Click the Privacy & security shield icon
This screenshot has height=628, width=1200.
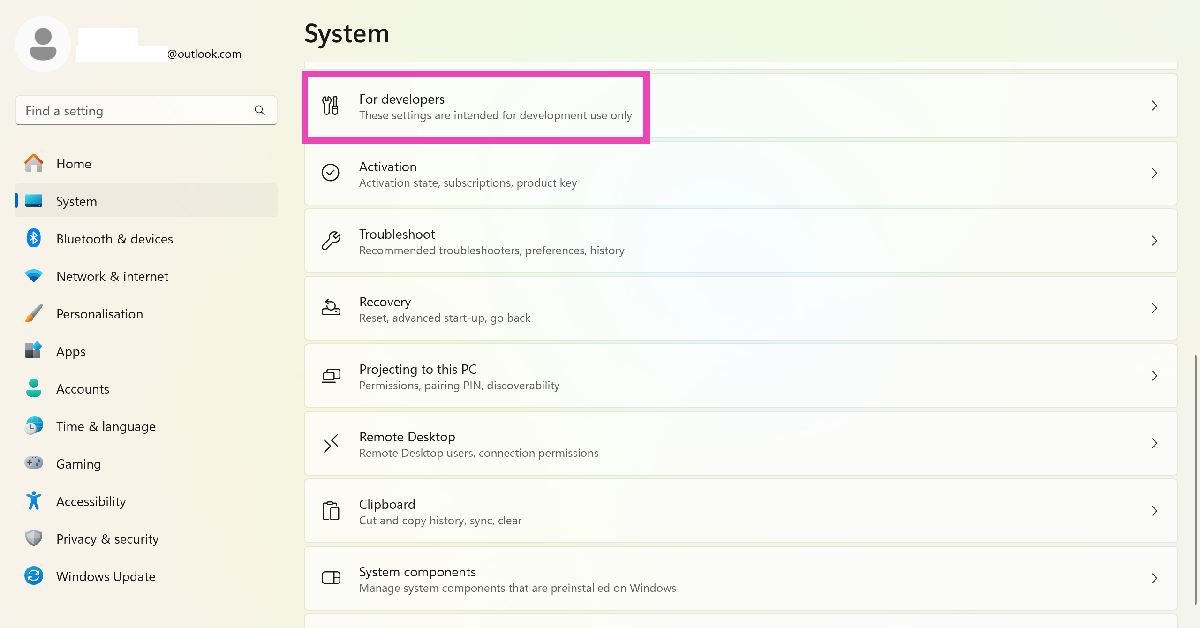(x=34, y=538)
